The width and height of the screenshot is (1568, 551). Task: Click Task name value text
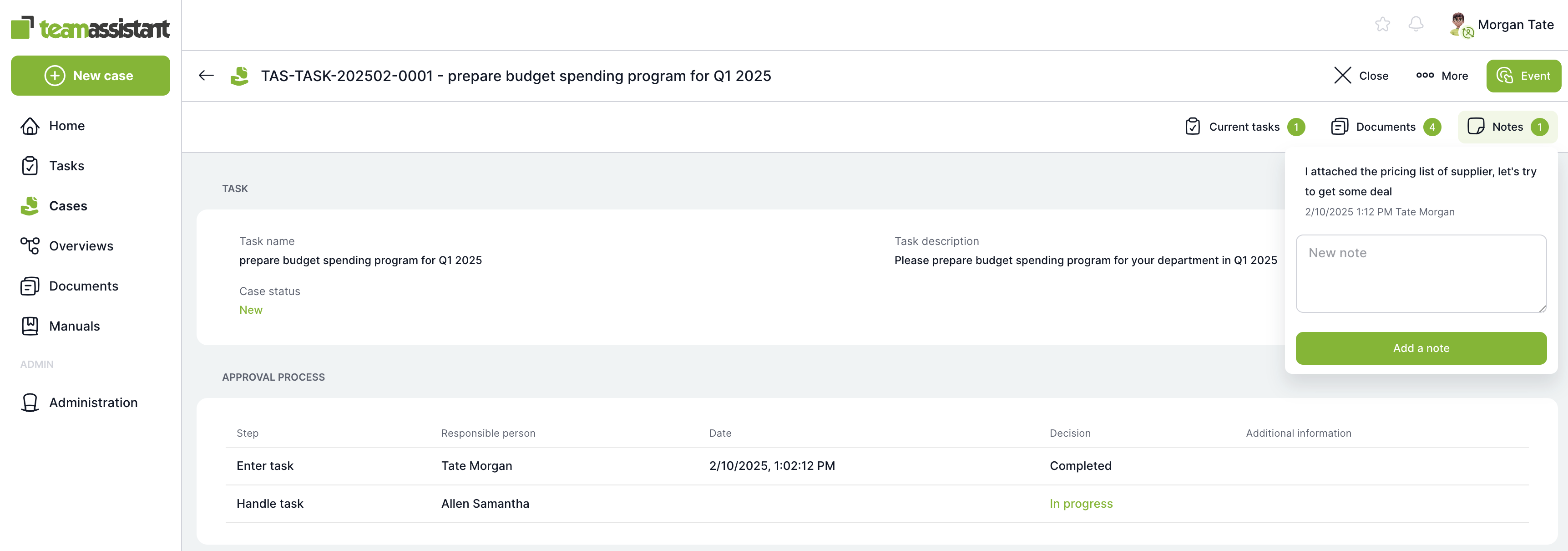(360, 260)
